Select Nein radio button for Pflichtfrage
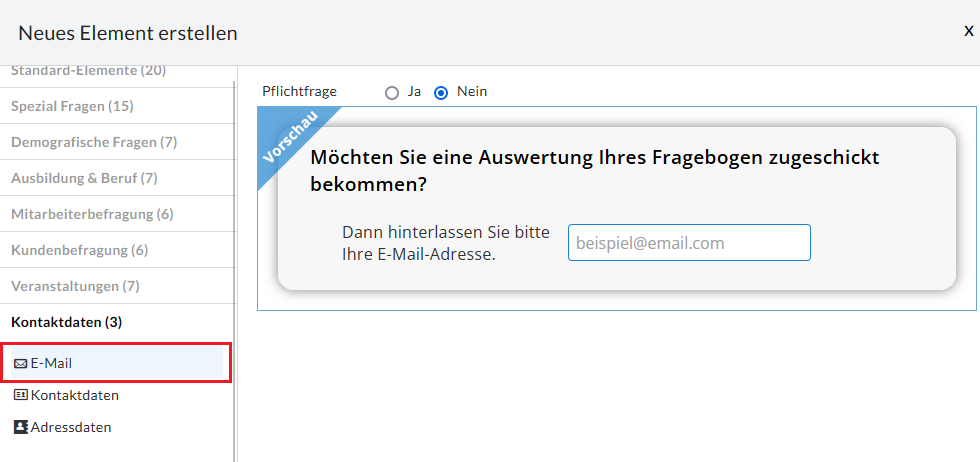980x462 pixels. [441, 92]
